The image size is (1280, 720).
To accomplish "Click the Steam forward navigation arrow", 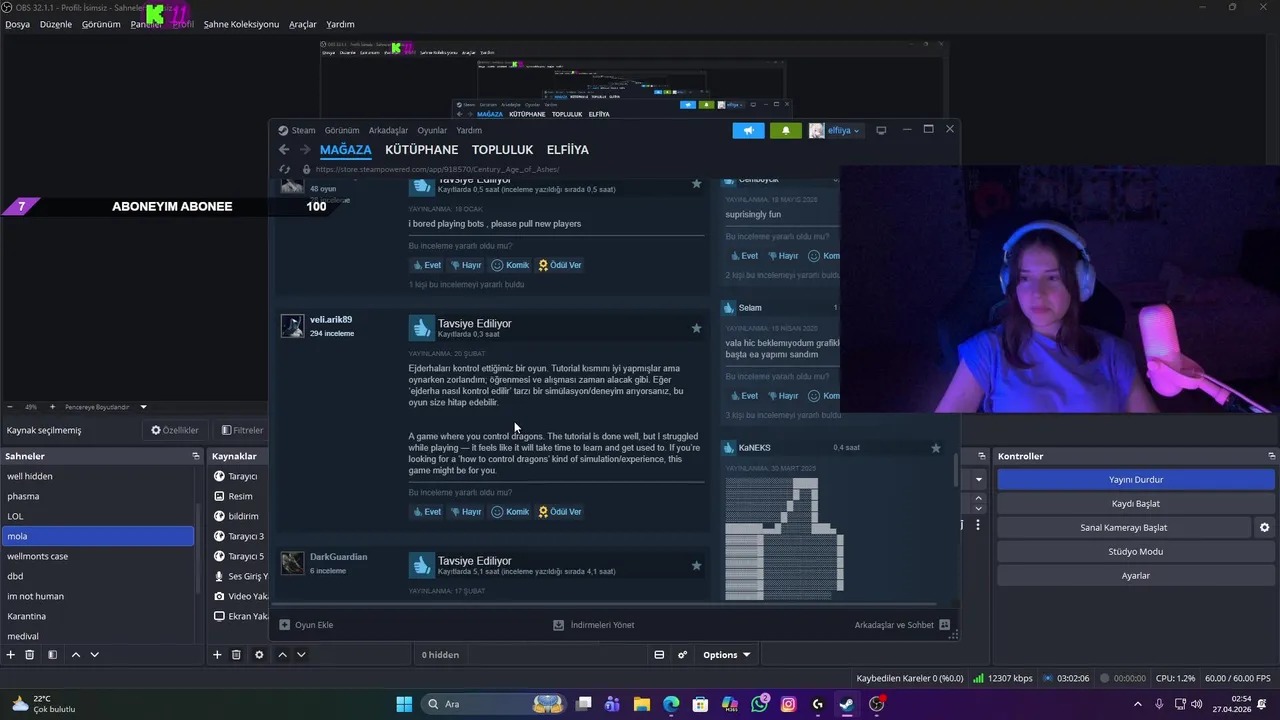I will [305, 150].
